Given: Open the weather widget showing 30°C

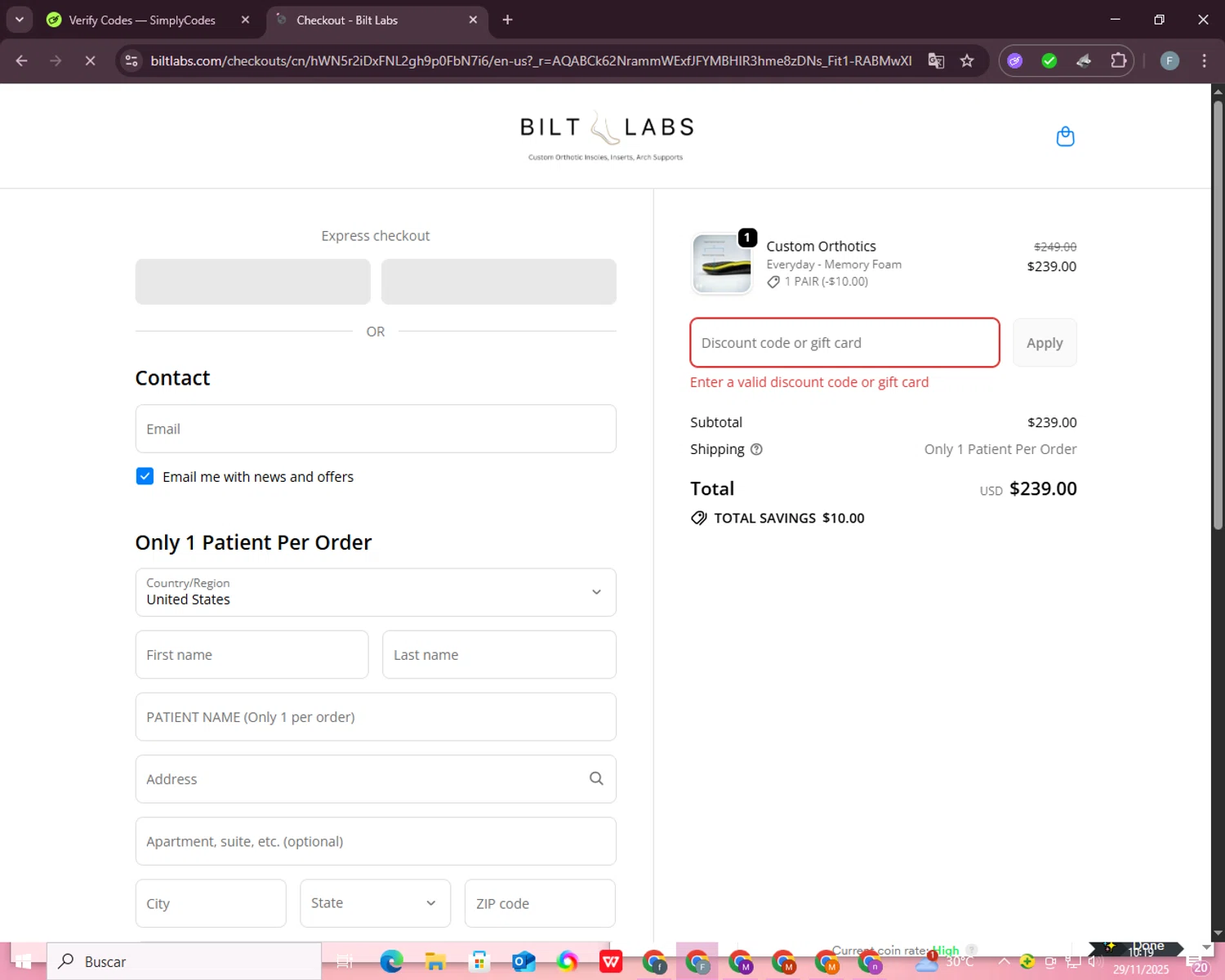Looking at the screenshot, I should [x=943, y=962].
